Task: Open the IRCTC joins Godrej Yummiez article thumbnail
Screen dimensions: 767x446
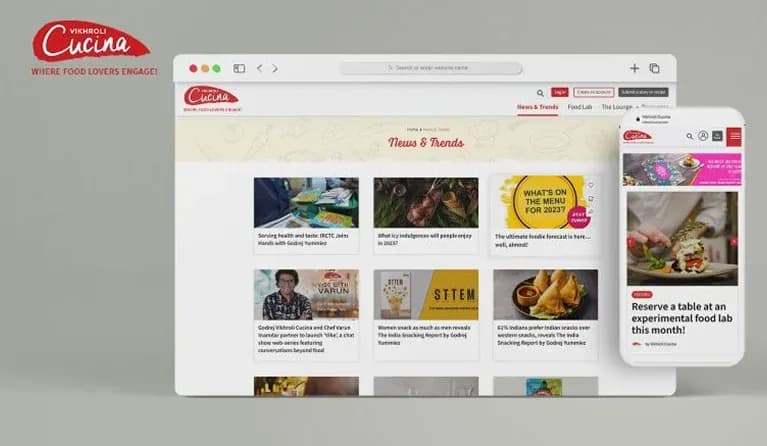Action: click(x=306, y=202)
